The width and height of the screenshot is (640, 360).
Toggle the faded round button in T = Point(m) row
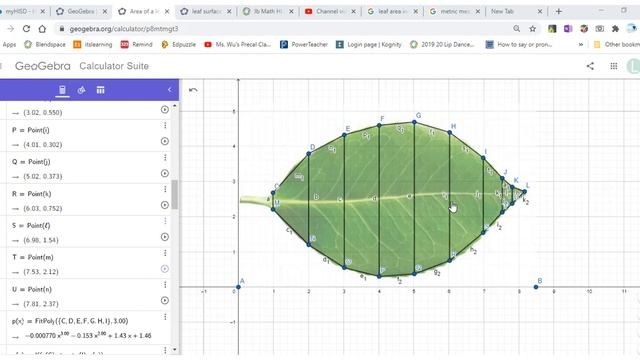coord(164,269)
